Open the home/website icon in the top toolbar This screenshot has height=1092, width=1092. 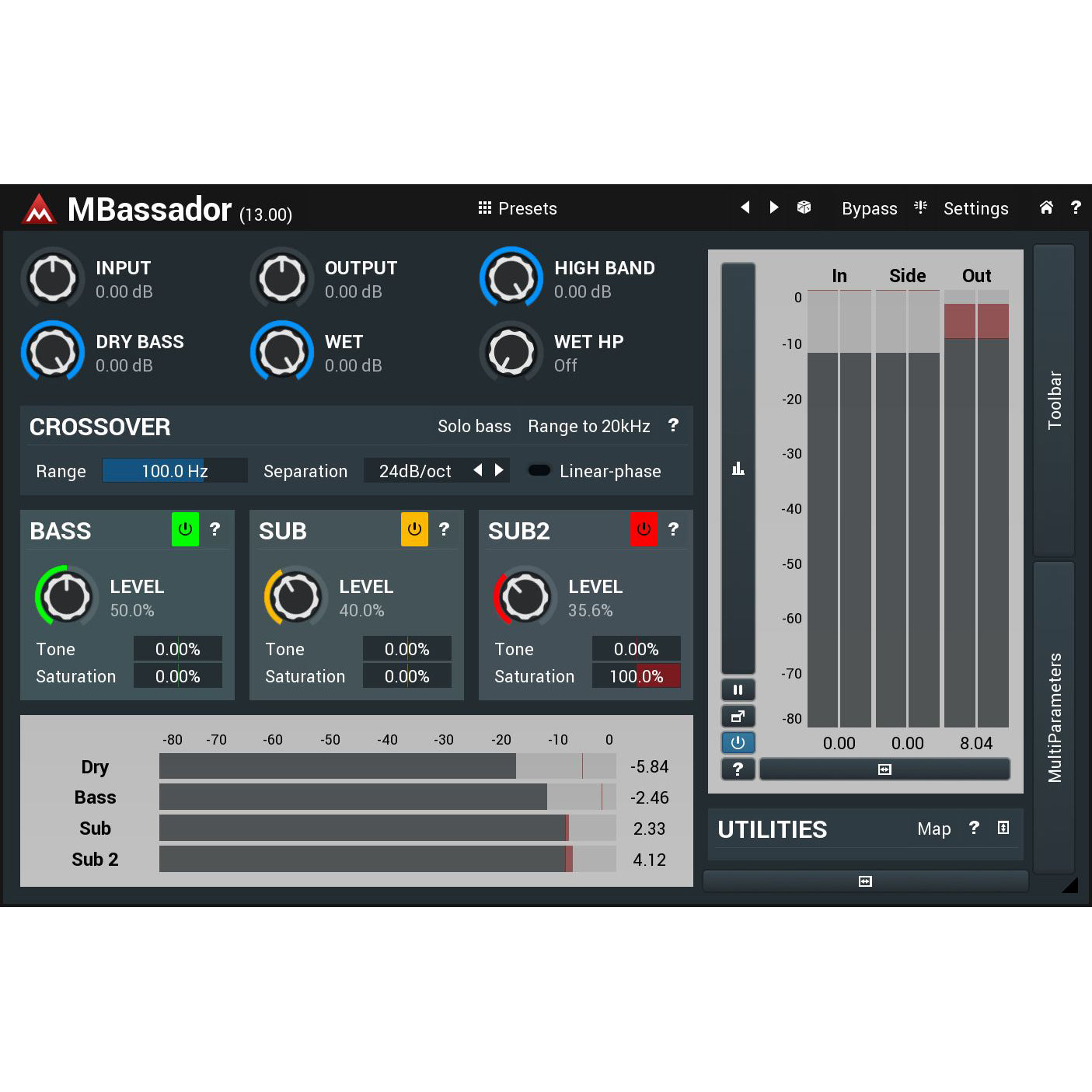[1046, 208]
